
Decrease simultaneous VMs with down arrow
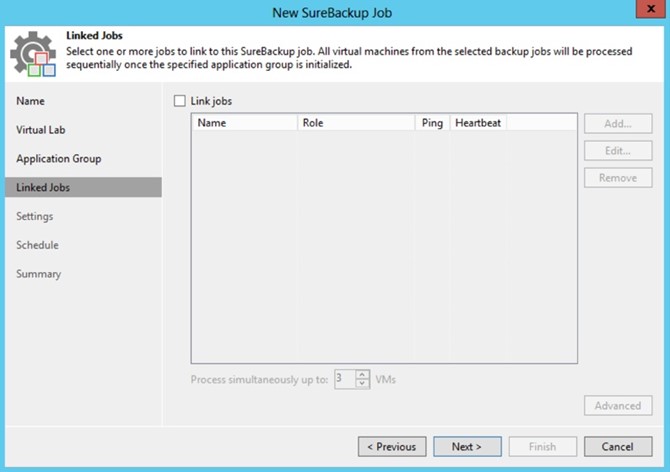pyautogui.click(x=362, y=384)
